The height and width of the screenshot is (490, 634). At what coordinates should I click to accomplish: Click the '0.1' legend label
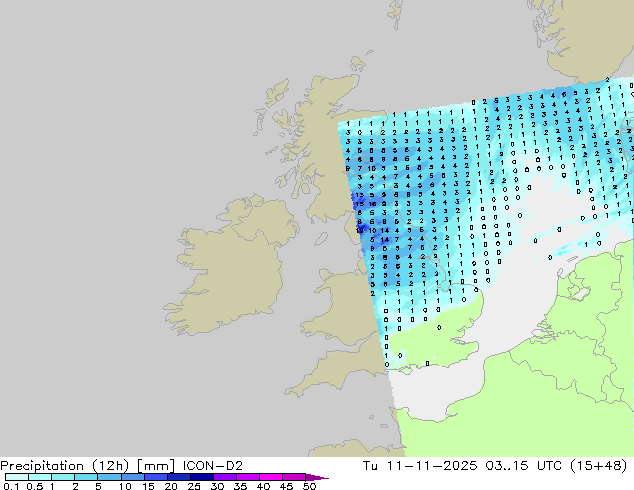point(11,486)
